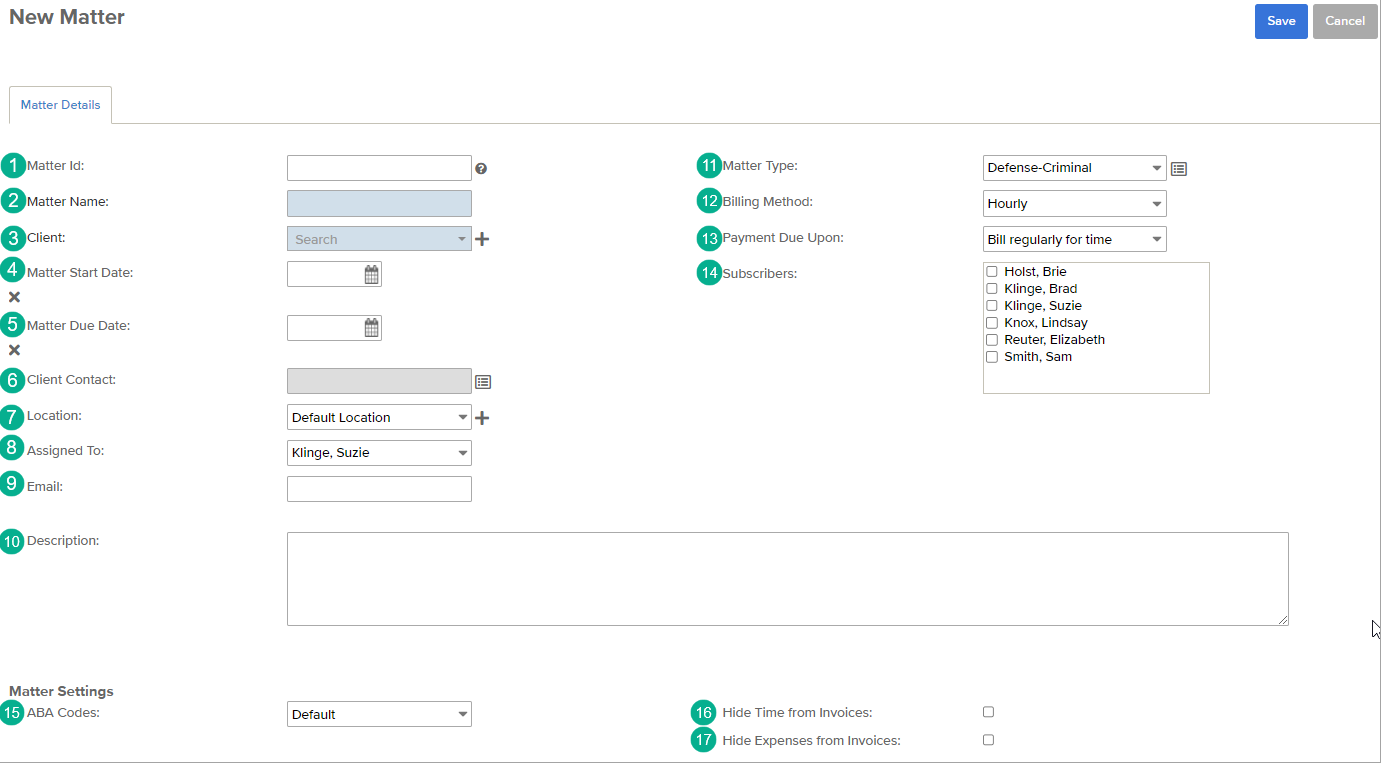Switch to the Matter Details tab
This screenshot has height=763, width=1381.
(x=60, y=105)
